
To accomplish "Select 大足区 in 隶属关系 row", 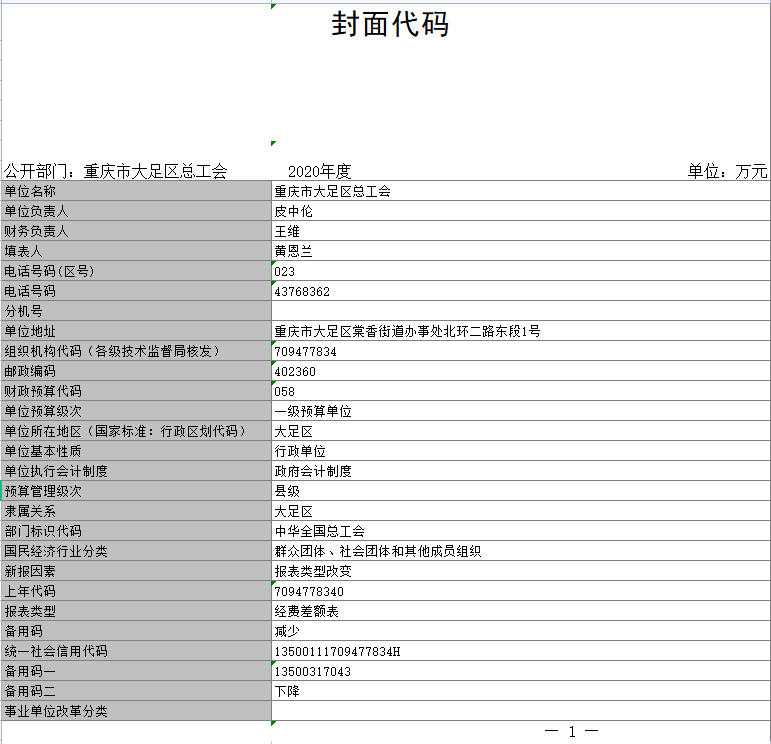I will point(294,511).
